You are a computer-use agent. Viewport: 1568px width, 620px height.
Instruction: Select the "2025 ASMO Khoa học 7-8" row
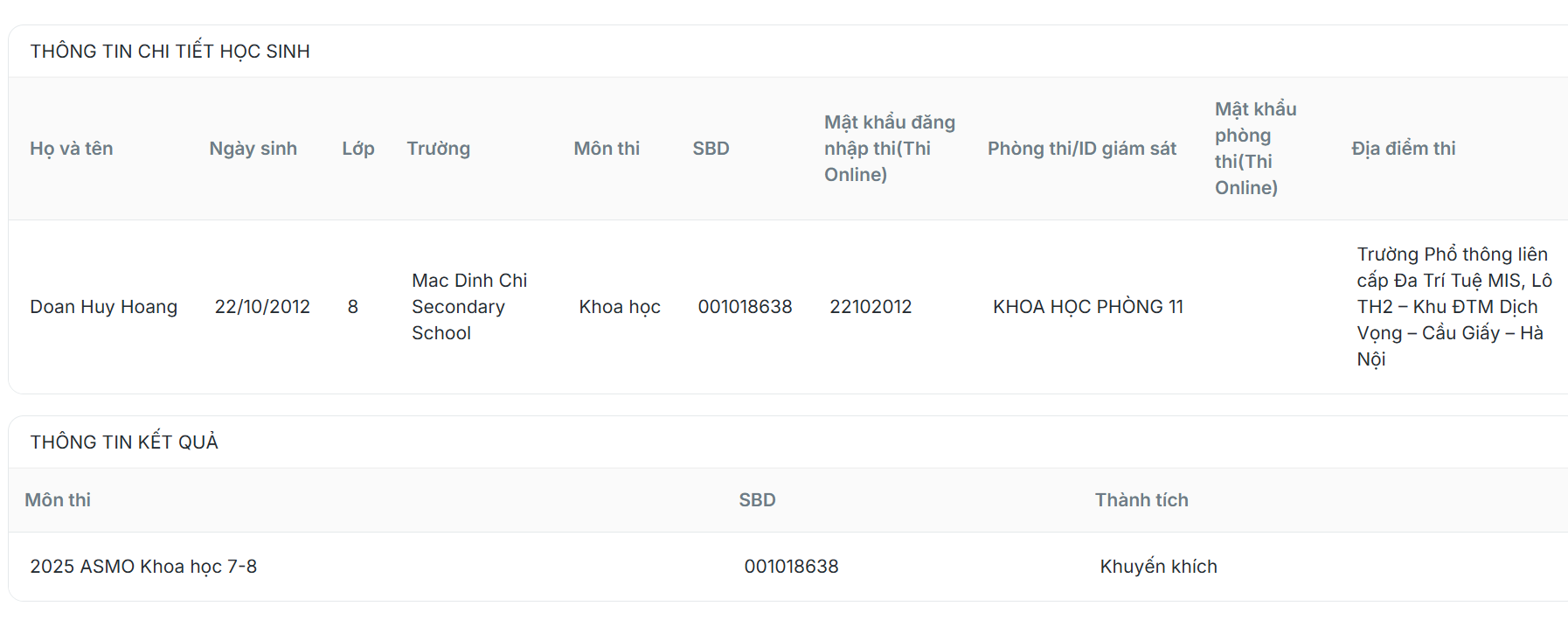pyautogui.click(x=143, y=567)
